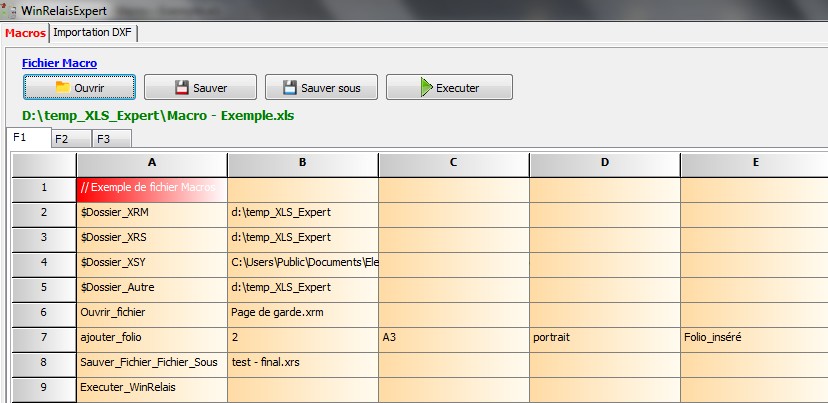
Task: Switch to the F2 sheet tab
Action: click(61, 139)
